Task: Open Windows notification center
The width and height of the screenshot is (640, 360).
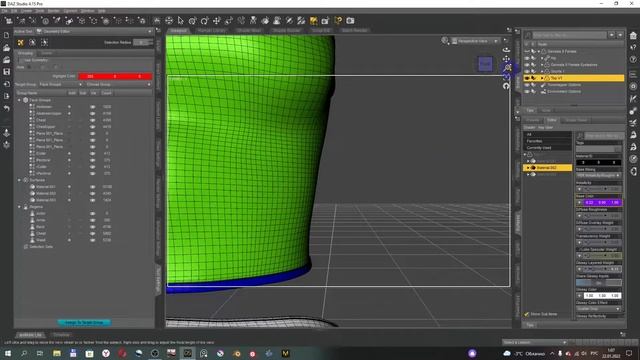Action: tap(629, 353)
